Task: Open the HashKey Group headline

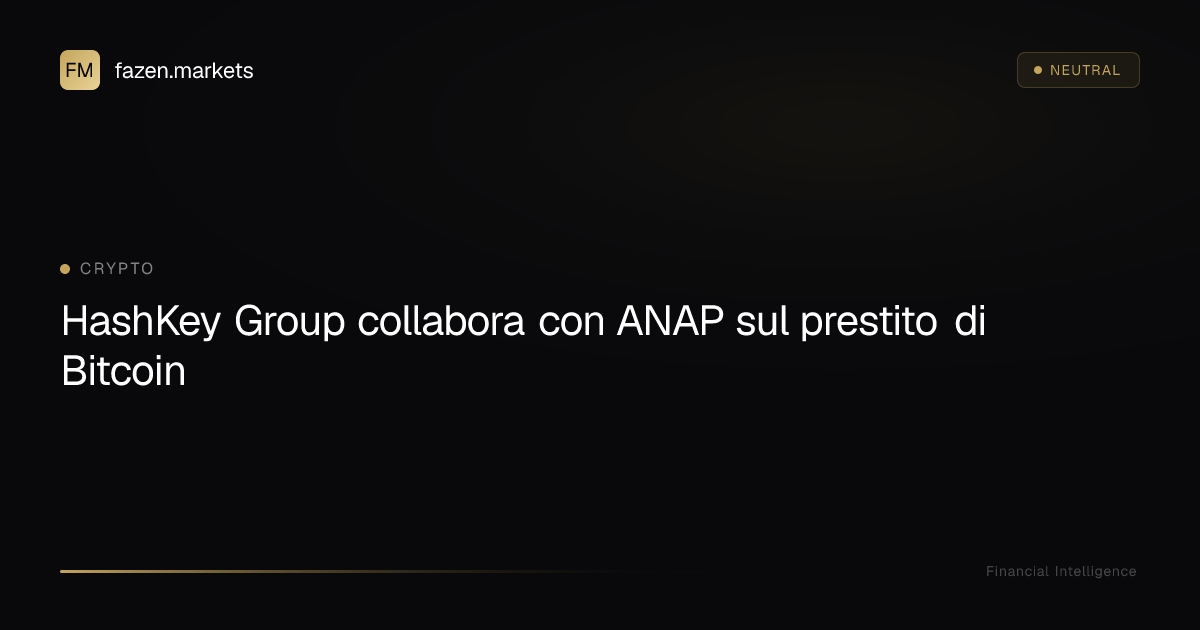Action: click(x=524, y=347)
